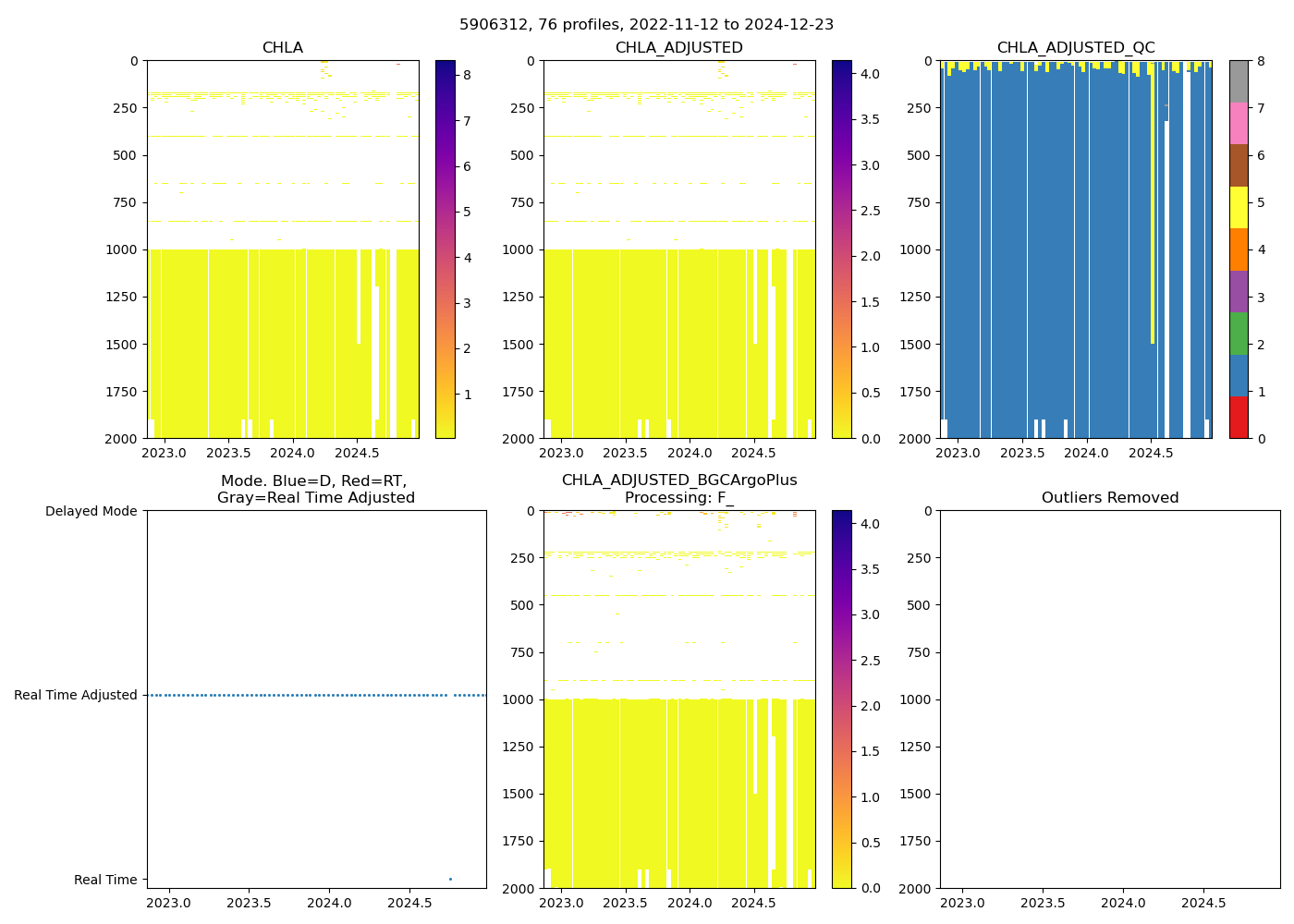The height and width of the screenshot is (924, 1294).
Task: Click the red segment of QC colorbar
Action: (1239, 418)
